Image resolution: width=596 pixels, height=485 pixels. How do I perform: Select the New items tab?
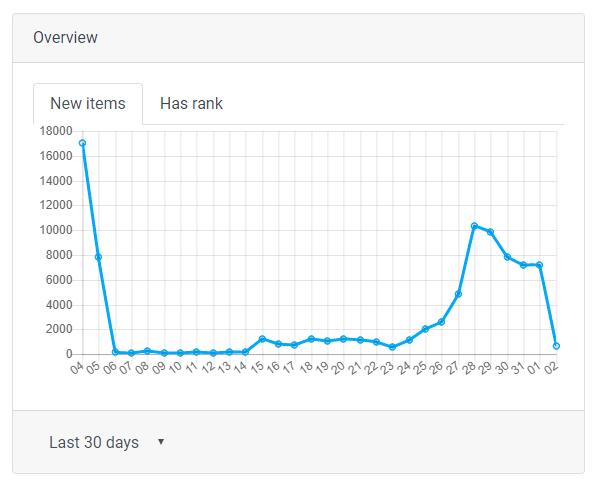[88, 103]
